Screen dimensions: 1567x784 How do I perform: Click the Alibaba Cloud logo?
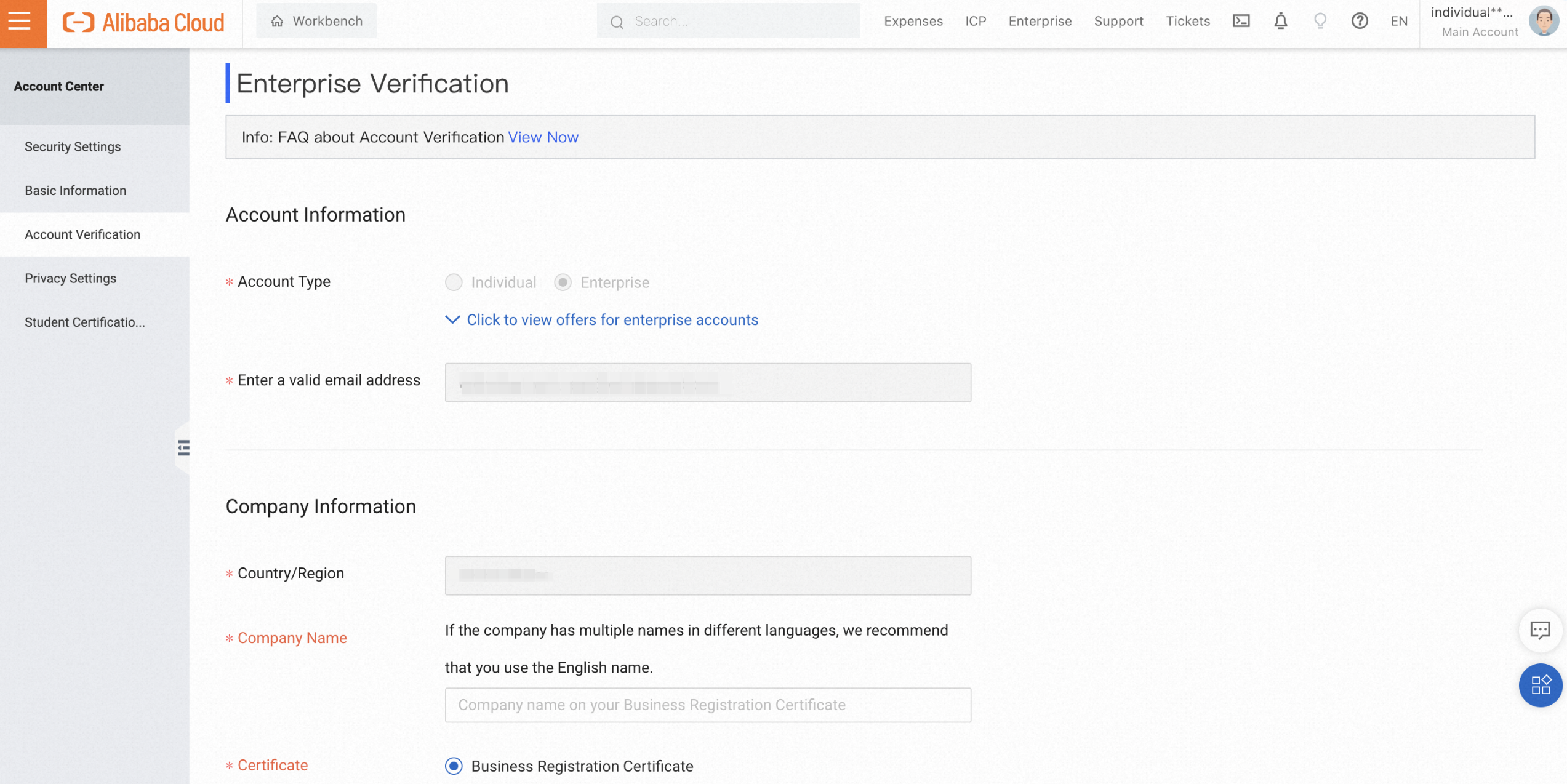coord(144,22)
